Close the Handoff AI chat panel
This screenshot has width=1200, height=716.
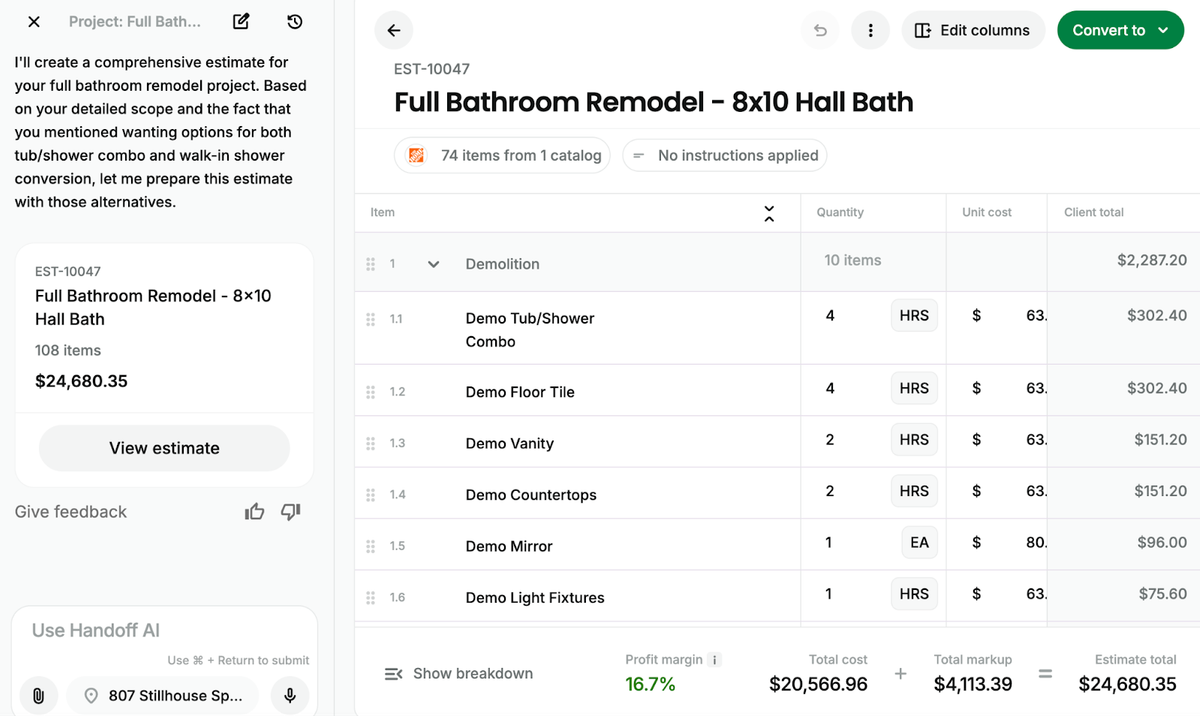34,22
